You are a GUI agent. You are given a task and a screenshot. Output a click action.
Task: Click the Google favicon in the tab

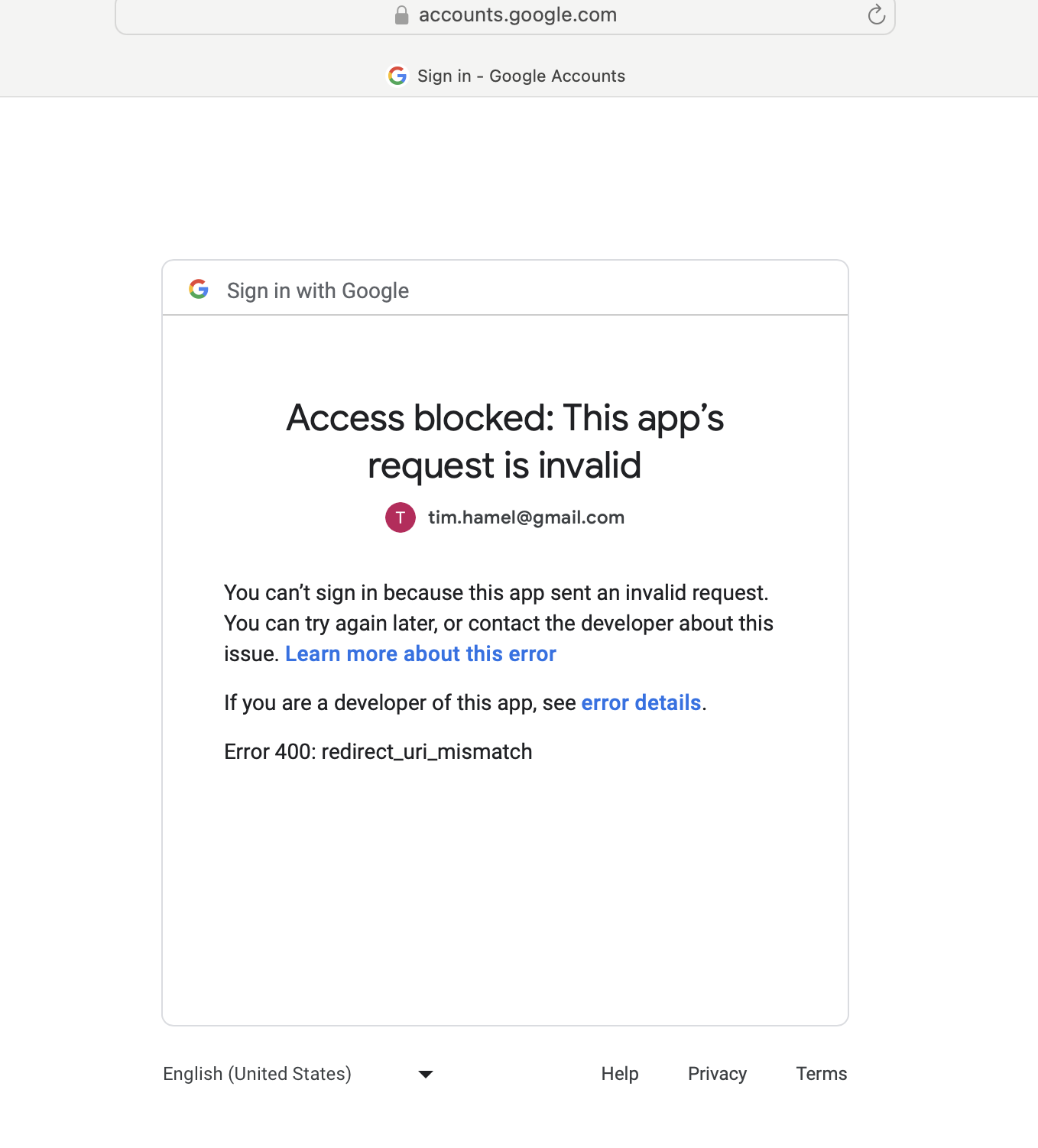(x=397, y=76)
